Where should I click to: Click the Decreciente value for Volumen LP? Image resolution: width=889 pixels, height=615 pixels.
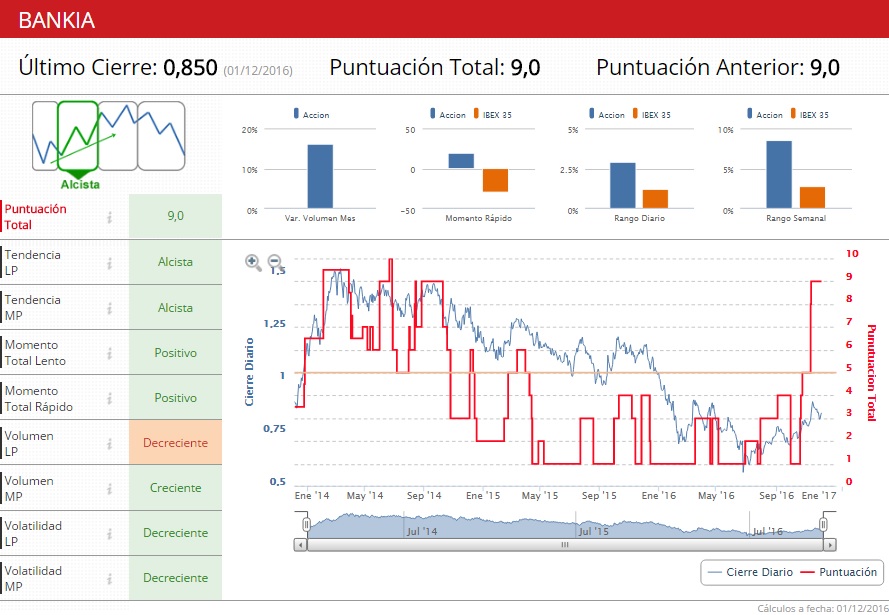pos(175,443)
